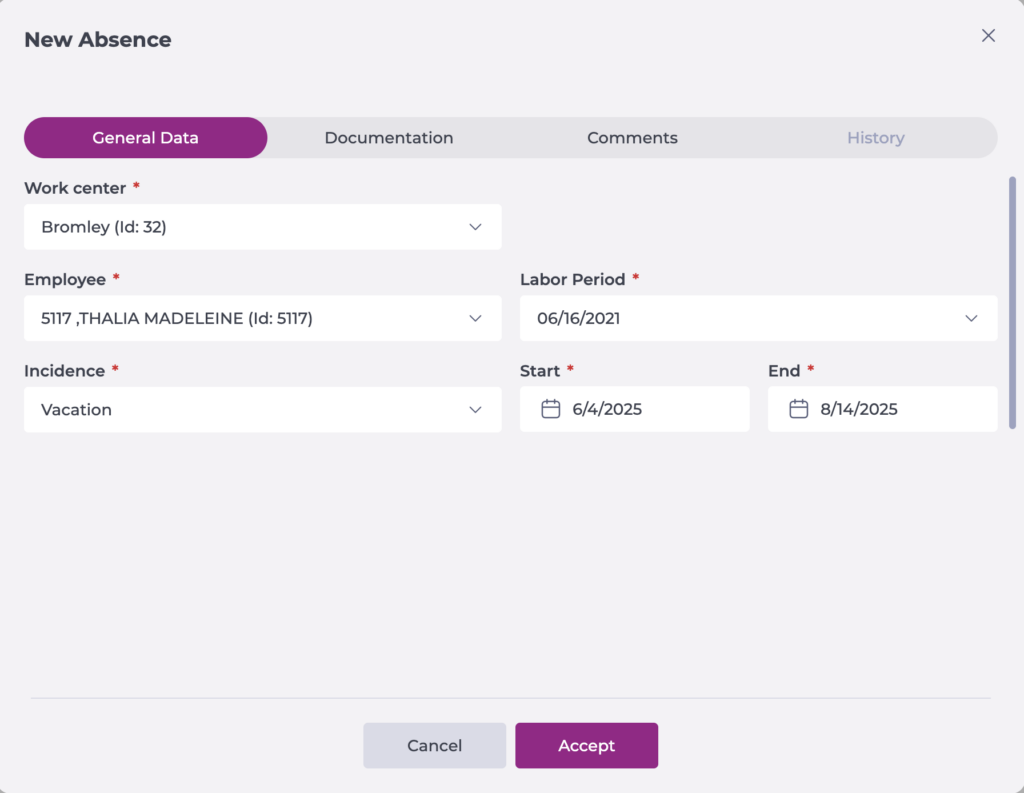Click the Start date text 6/4/2025
Viewport: 1024px width, 793px height.
point(607,409)
